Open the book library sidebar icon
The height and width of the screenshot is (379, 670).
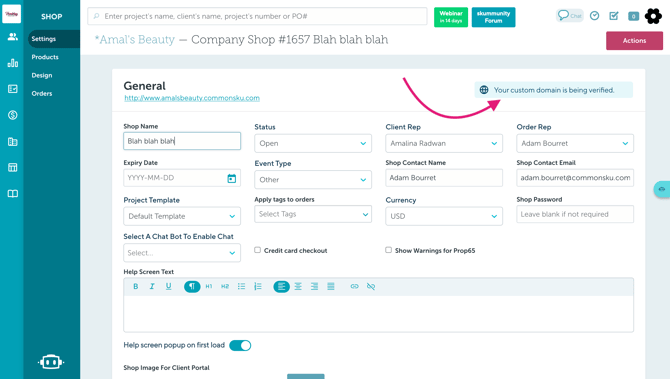12,194
